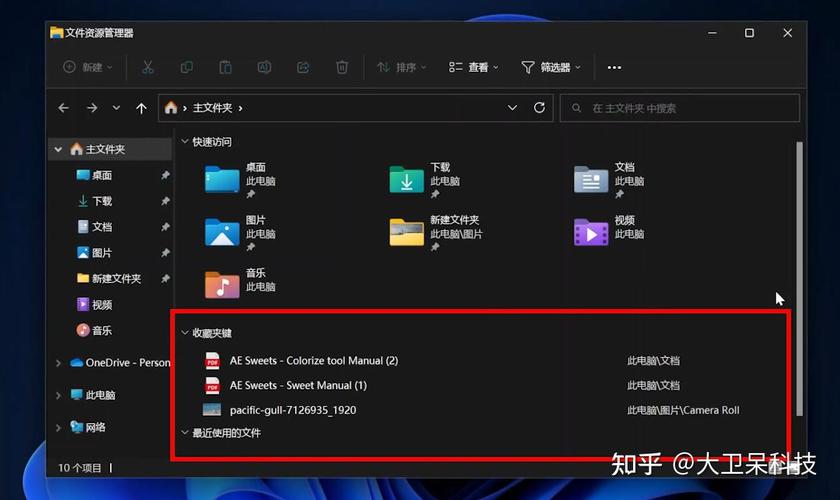
Task: Select 图片 in the sidebar
Action: 102,252
